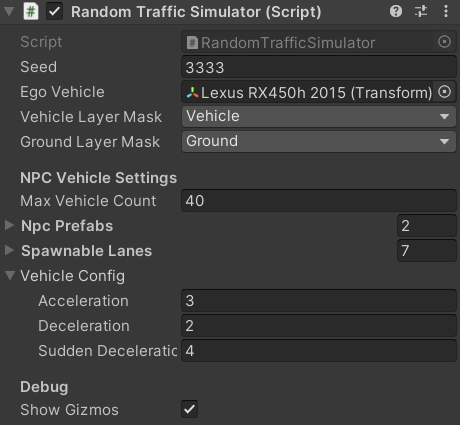Click the Seed input field
The width and height of the screenshot is (460, 425).
click(319, 67)
